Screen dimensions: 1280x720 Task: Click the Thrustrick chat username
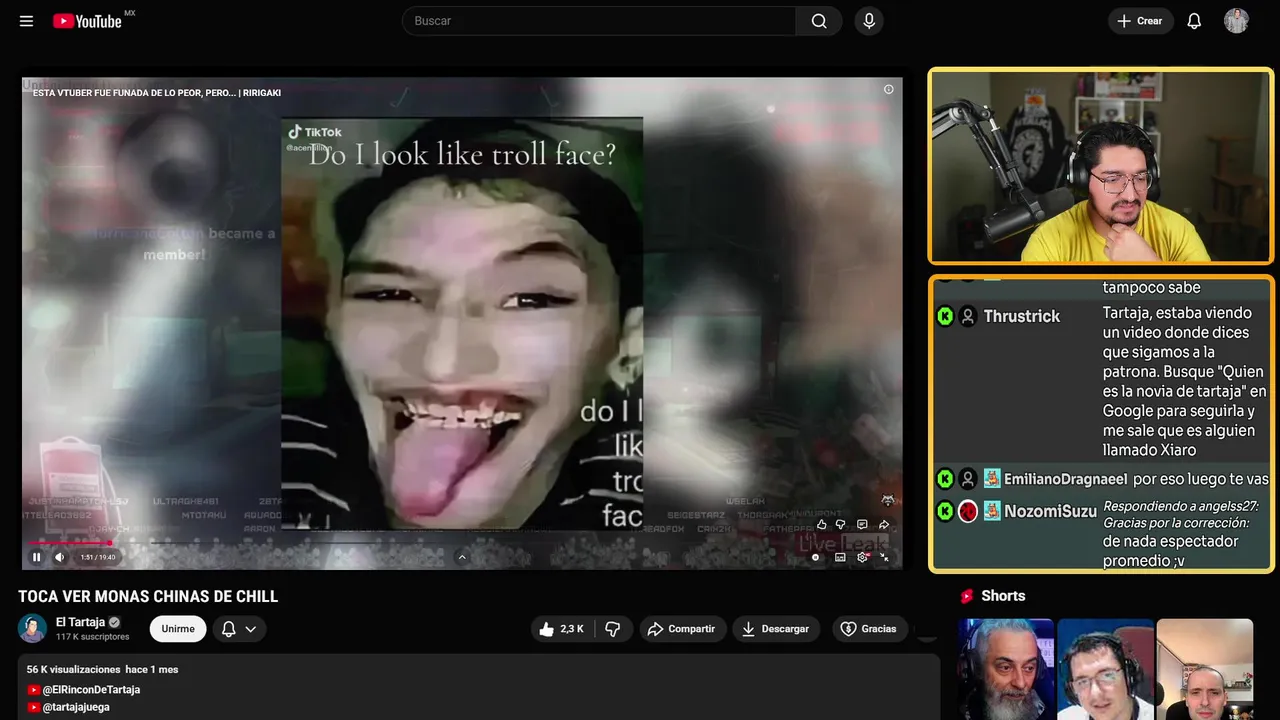point(1021,316)
